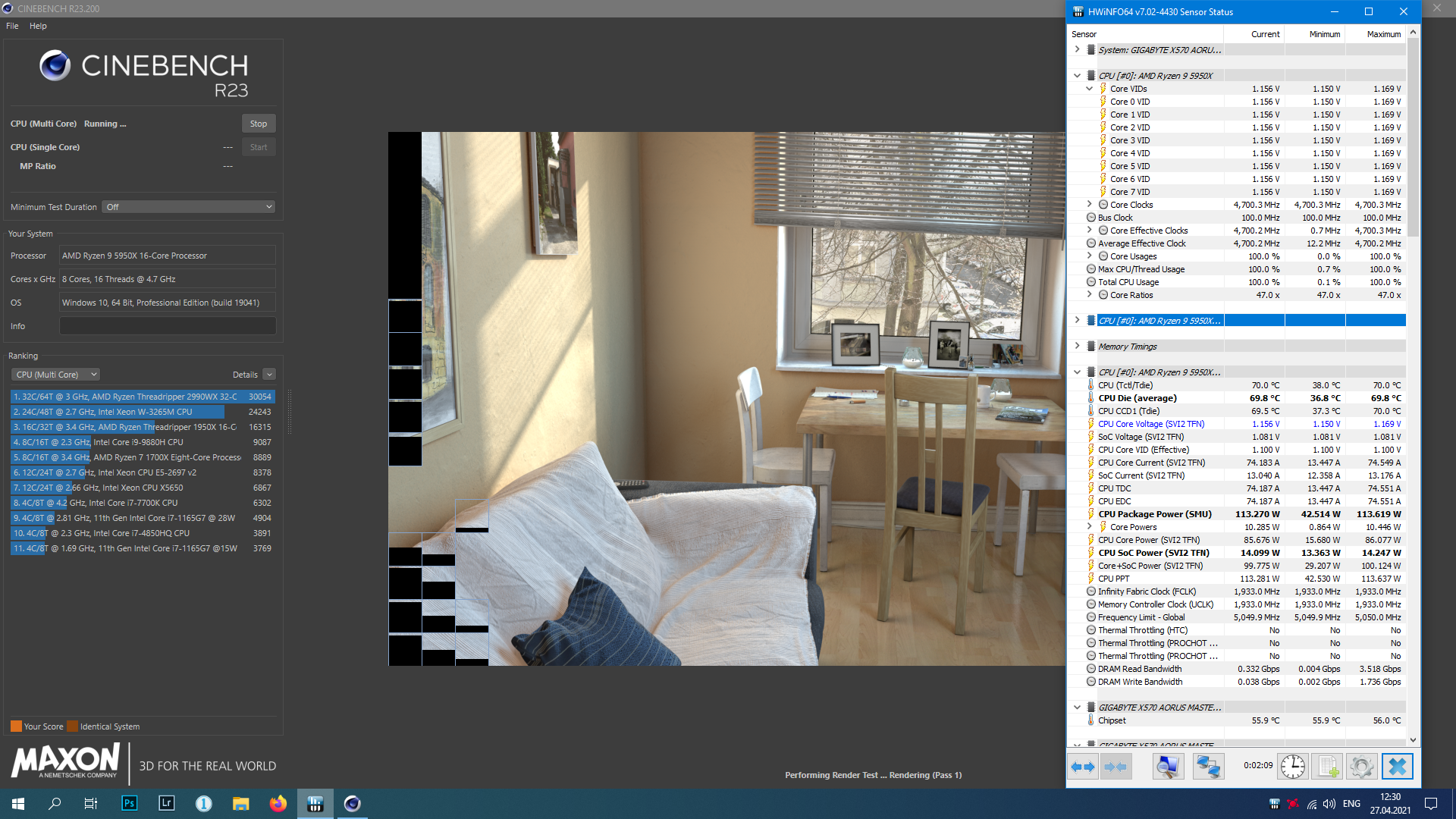This screenshot has width=1456, height=819.
Task: Open the File menu in Cinebench
Action: tap(12, 26)
